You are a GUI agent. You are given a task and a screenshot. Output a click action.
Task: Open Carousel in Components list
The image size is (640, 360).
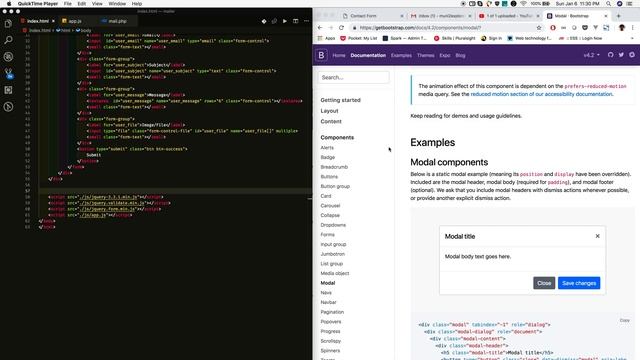[330, 206]
